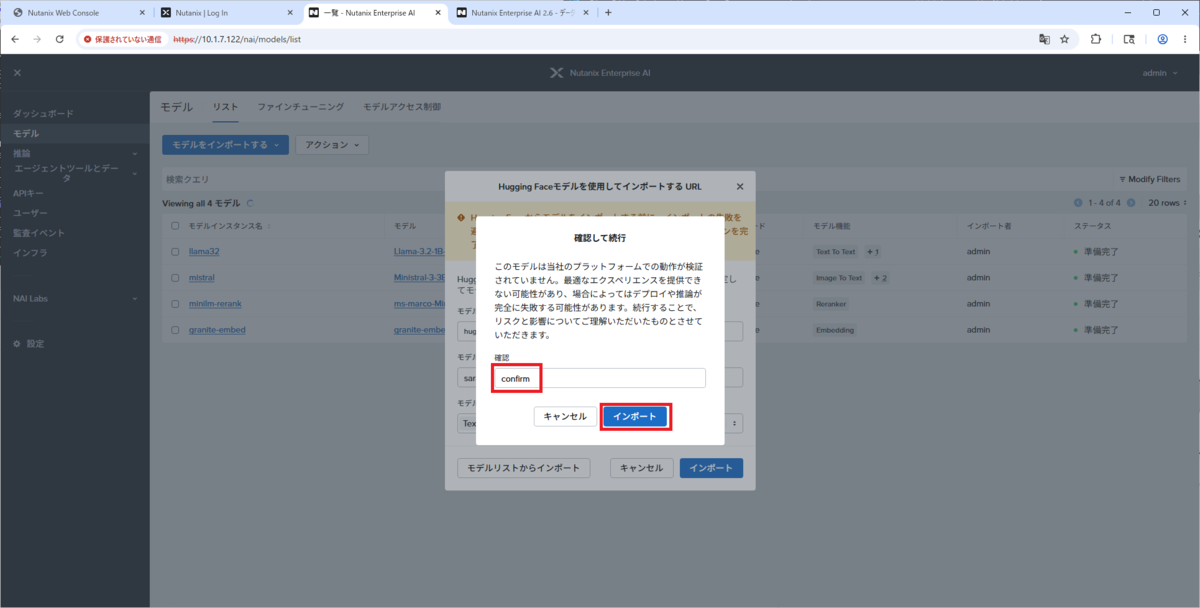Image resolution: width=1200 pixels, height=608 pixels.
Task: Open the granite-embed model instance link
Action: click(217, 329)
